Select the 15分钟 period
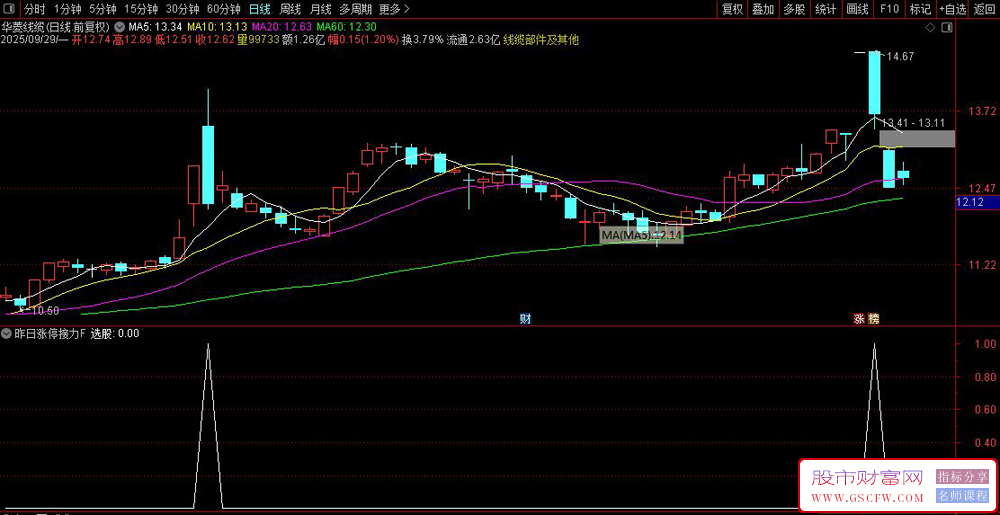Screen dimensions: 1000x515 point(141,9)
